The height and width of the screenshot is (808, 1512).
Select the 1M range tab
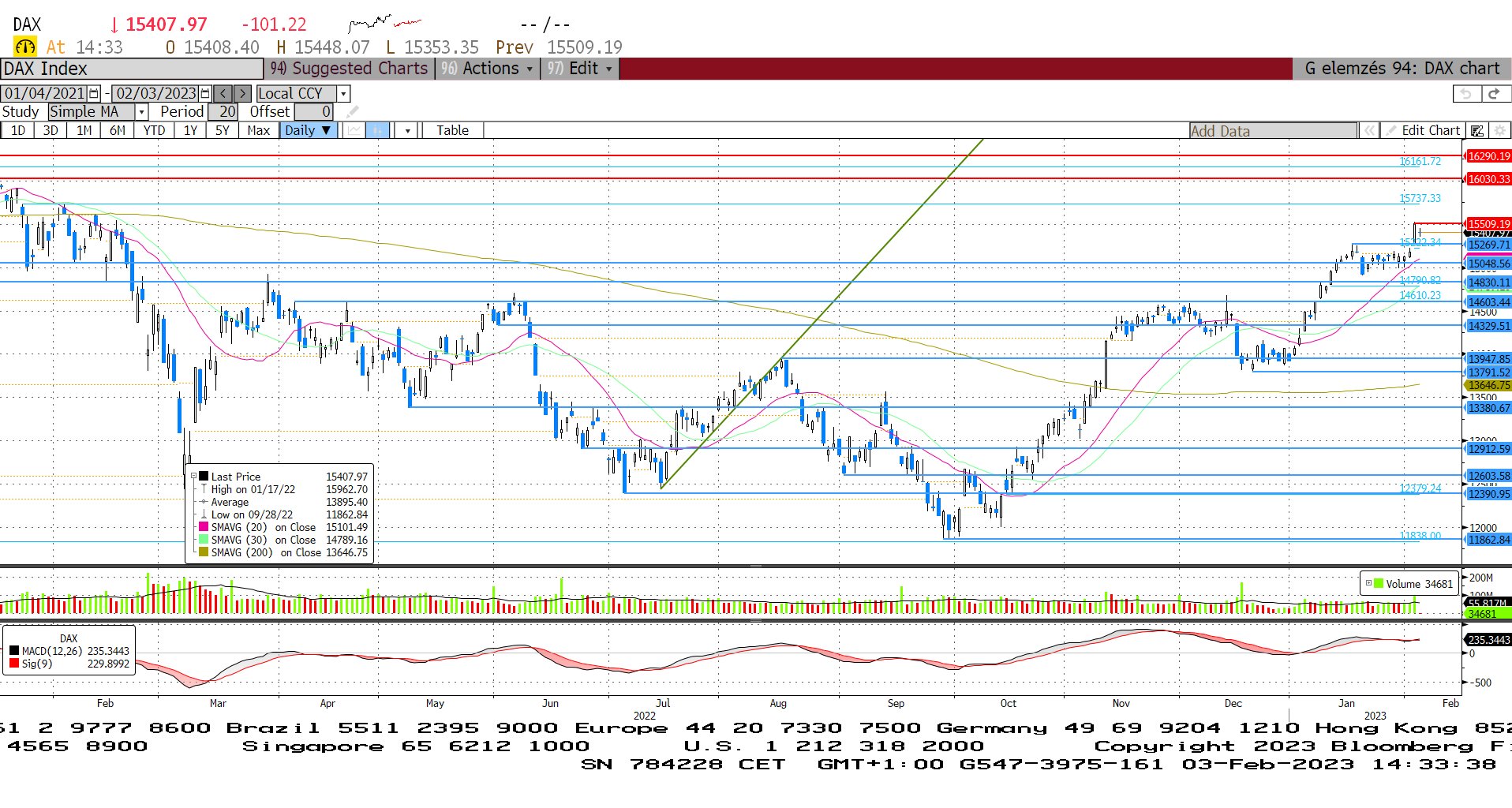(84, 130)
